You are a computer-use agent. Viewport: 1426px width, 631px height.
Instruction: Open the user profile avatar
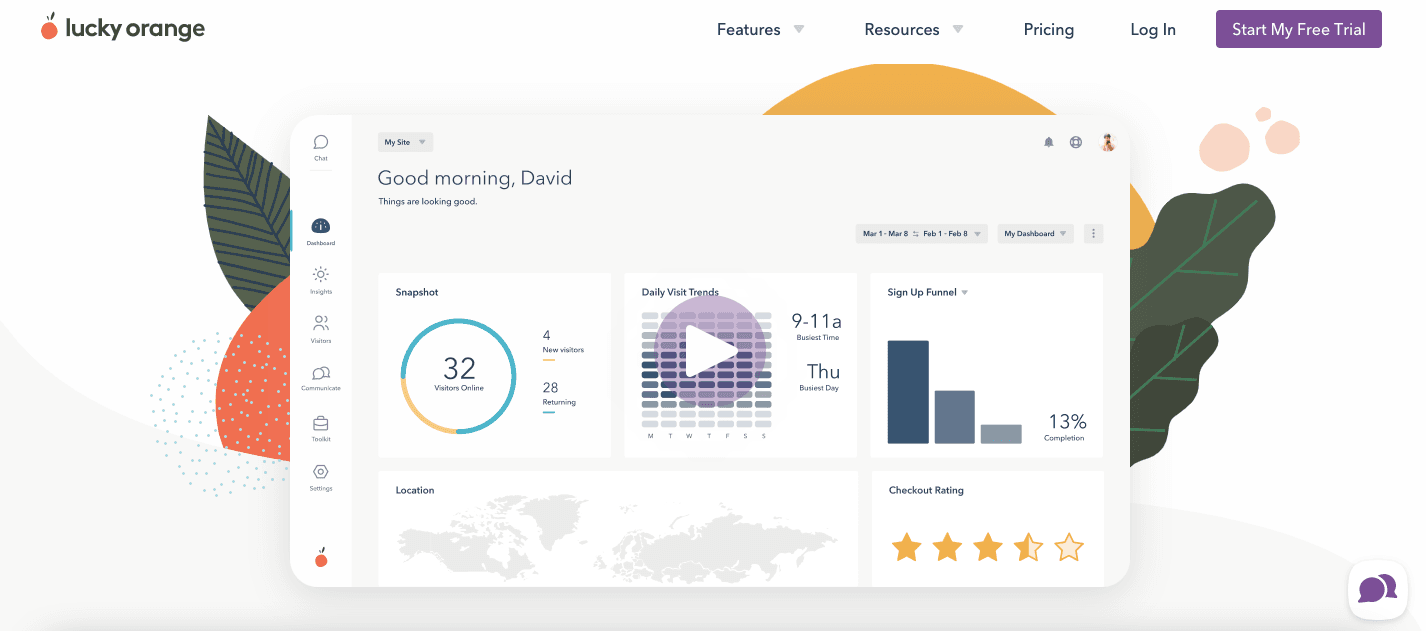(x=1108, y=142)
